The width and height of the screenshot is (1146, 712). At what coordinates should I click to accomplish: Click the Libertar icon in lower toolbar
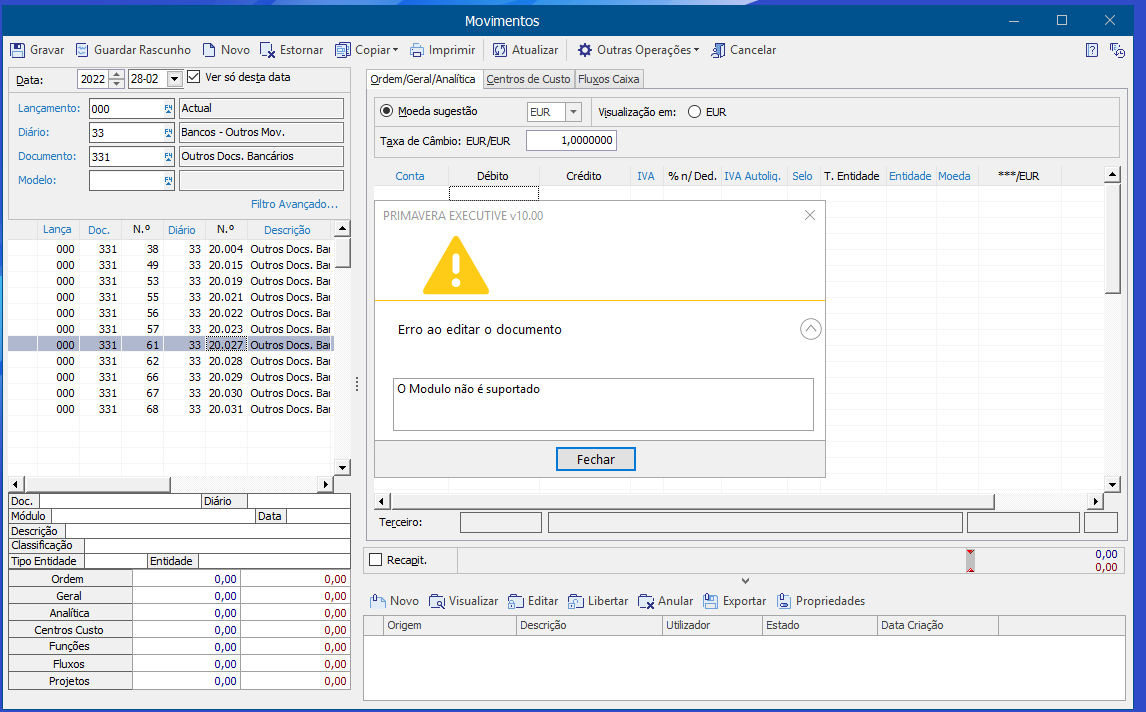click(x=576, y=601)
